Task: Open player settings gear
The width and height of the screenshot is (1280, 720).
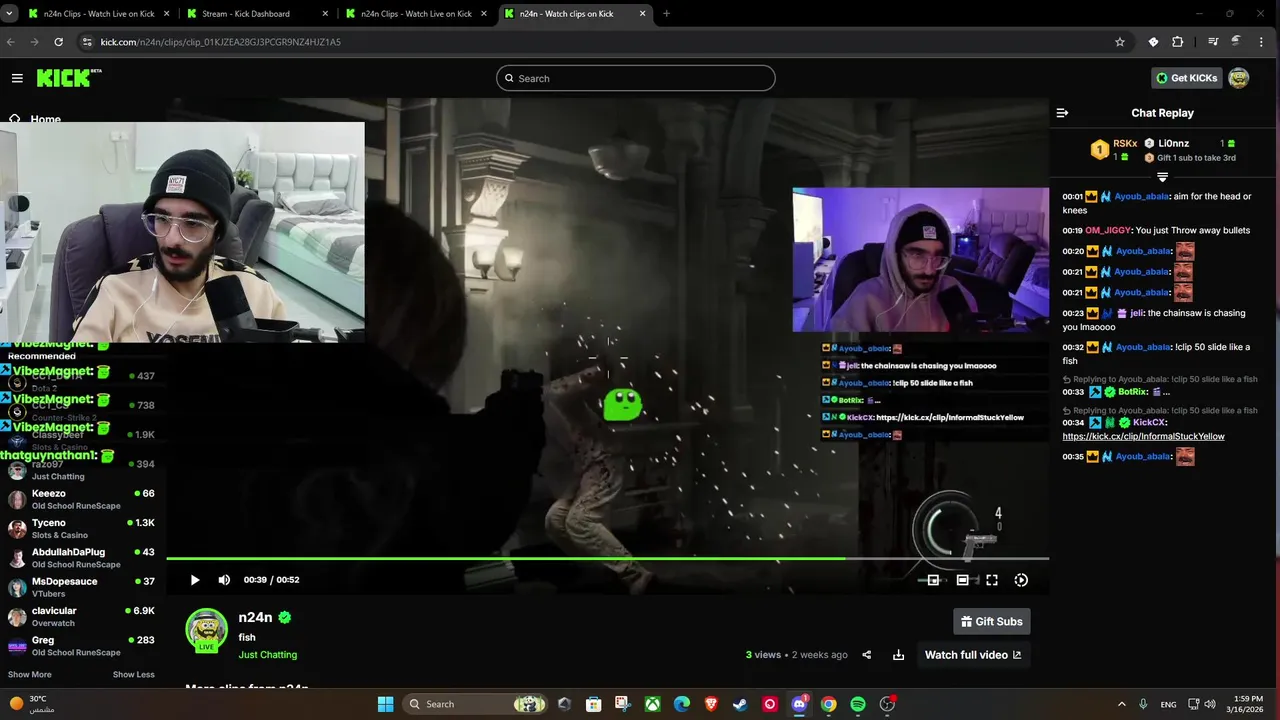Action: (x=1021, y=580)
